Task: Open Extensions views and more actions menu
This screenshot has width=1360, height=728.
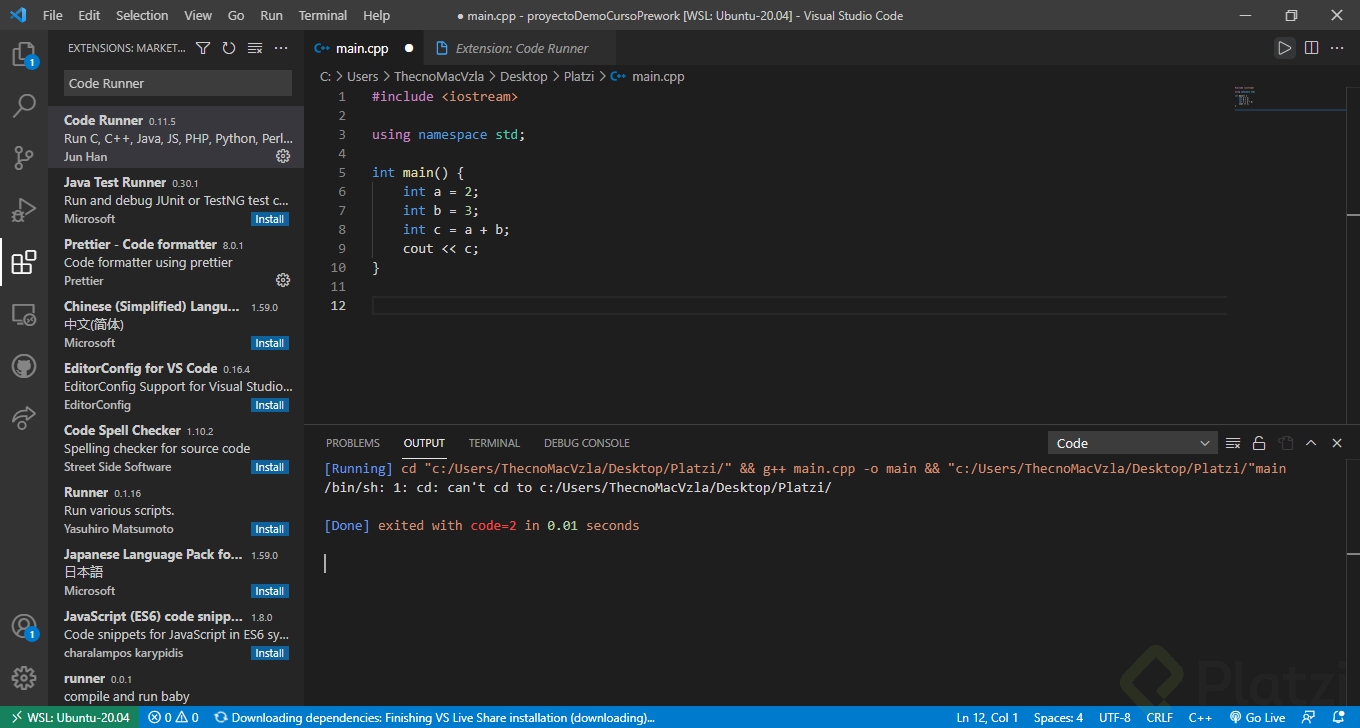Action: click(281, 48)
